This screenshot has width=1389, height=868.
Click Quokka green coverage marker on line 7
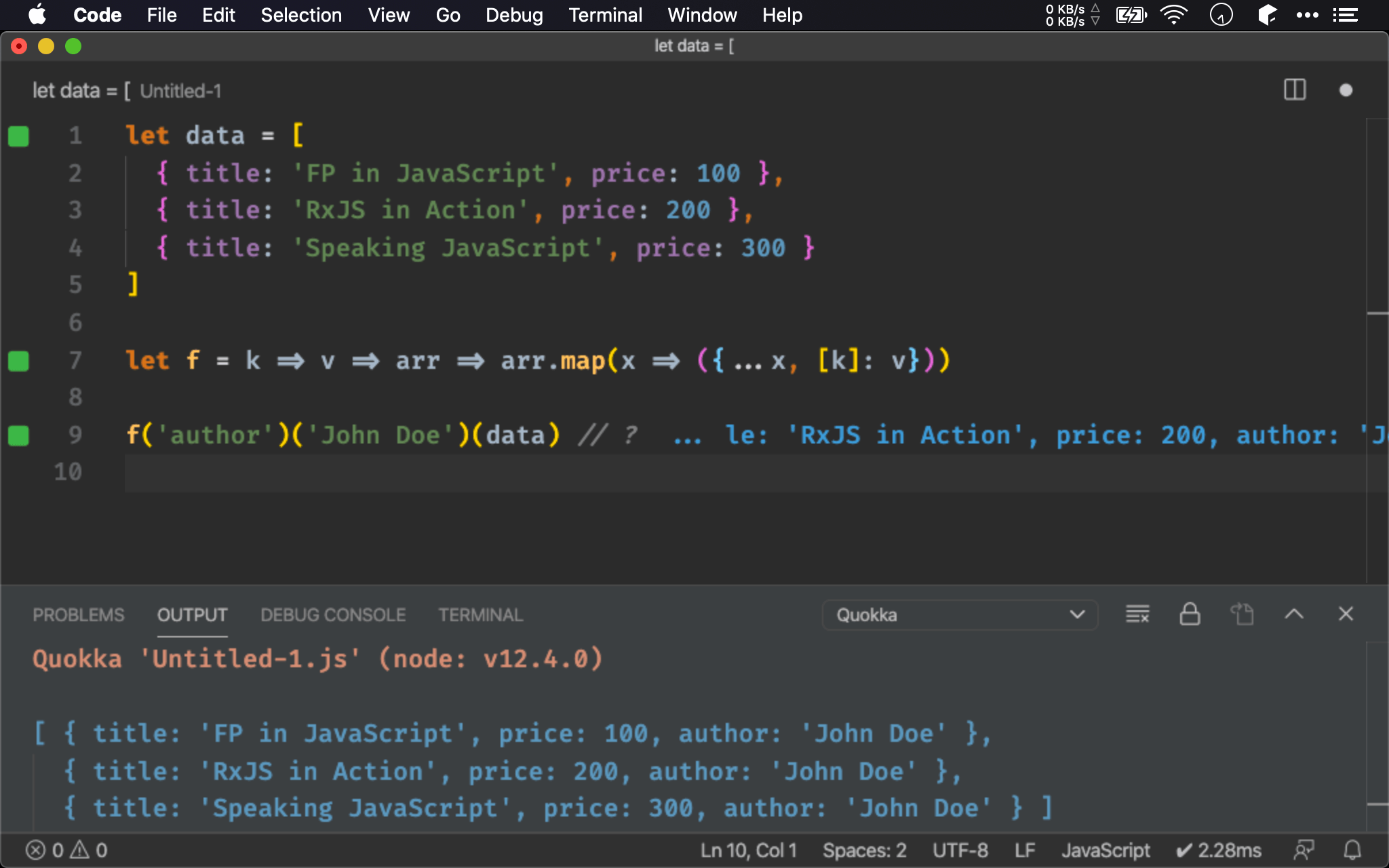click(x=18, y=361)
